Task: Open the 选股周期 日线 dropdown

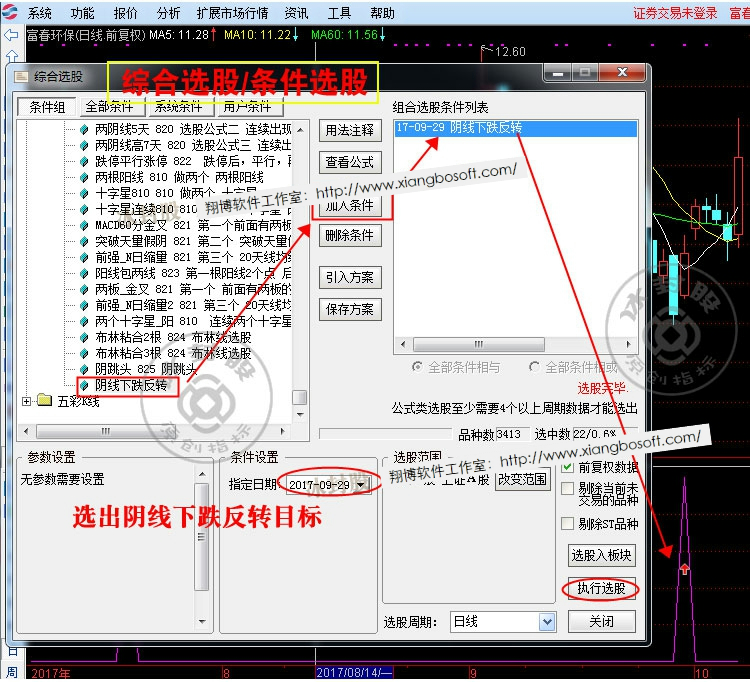Action: click(547, 622)
